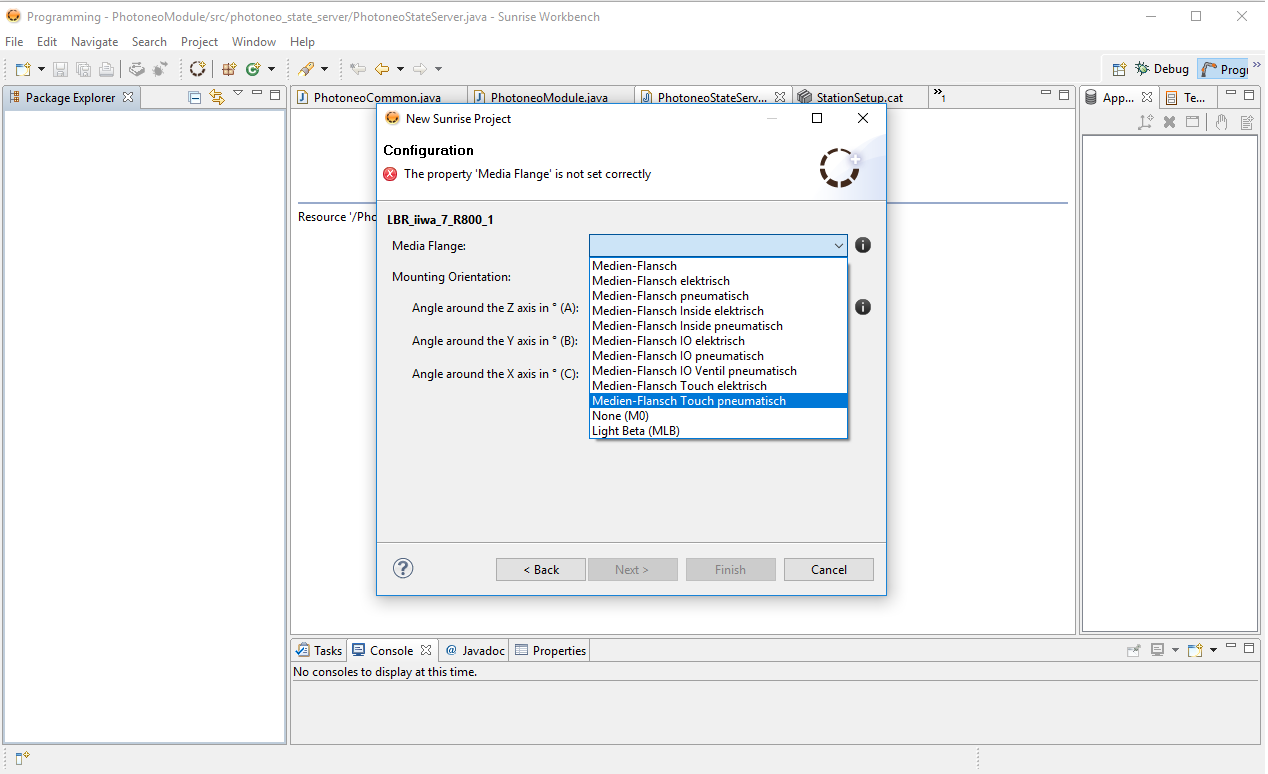
Task: Open the Edit menu
Action: (x=47, y=42)
